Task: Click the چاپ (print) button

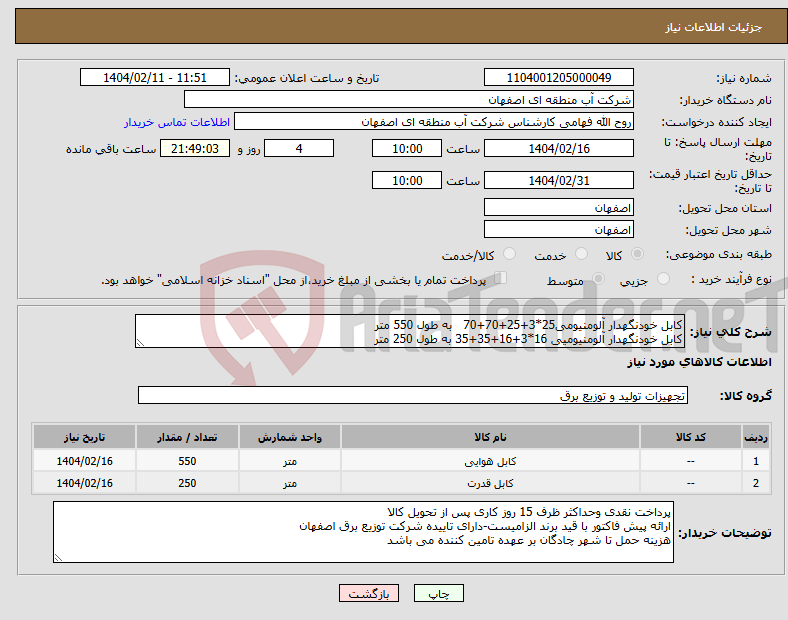Action: (438, 593)
